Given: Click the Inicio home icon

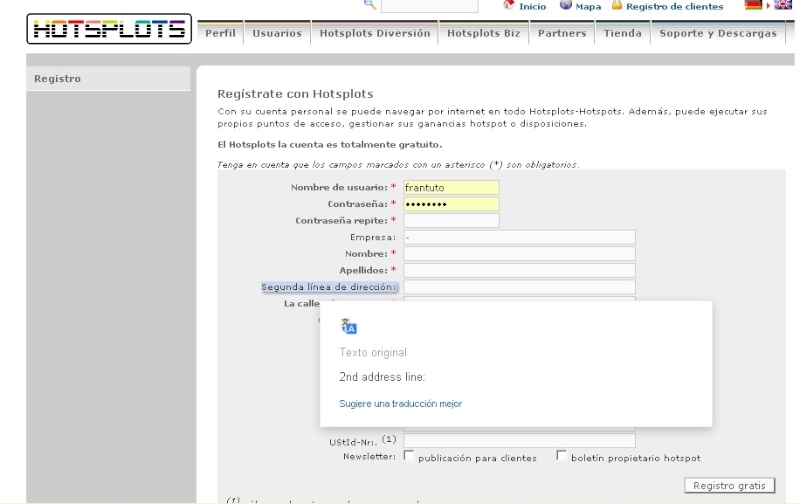Looking at the screenshot, I should [509, 5].
